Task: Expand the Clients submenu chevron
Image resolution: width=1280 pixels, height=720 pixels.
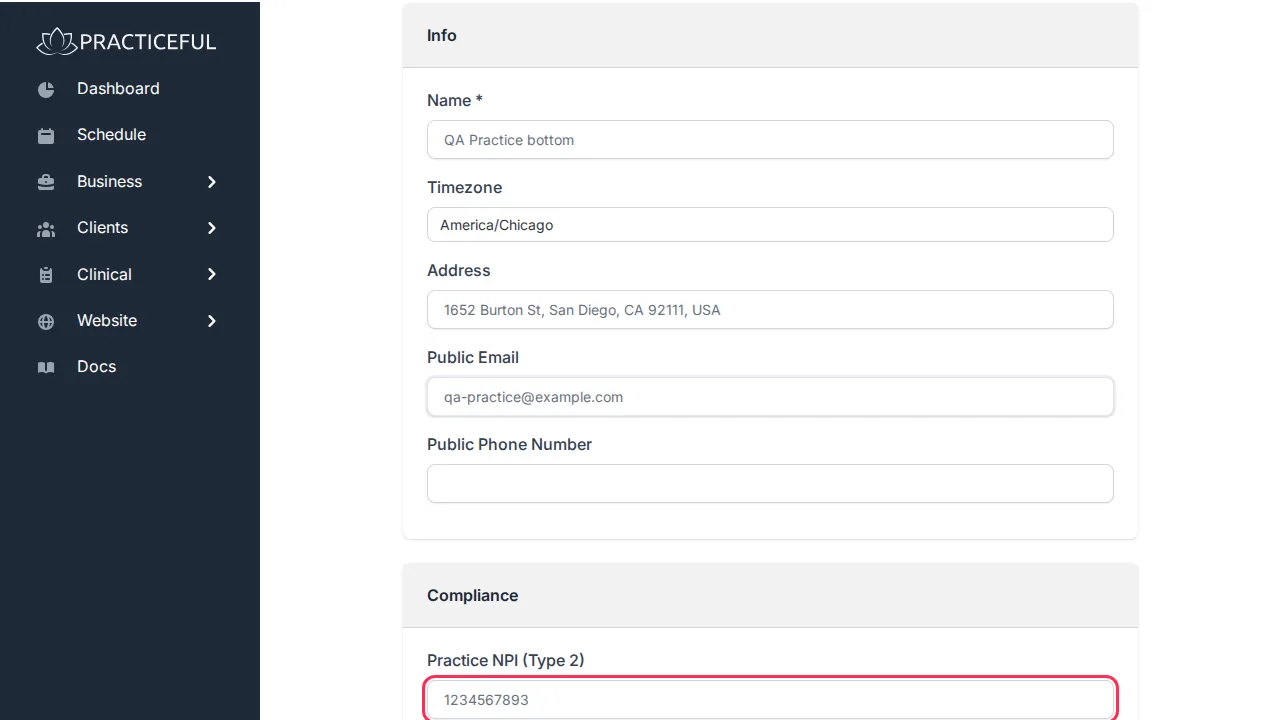Action: coord(212,228)
